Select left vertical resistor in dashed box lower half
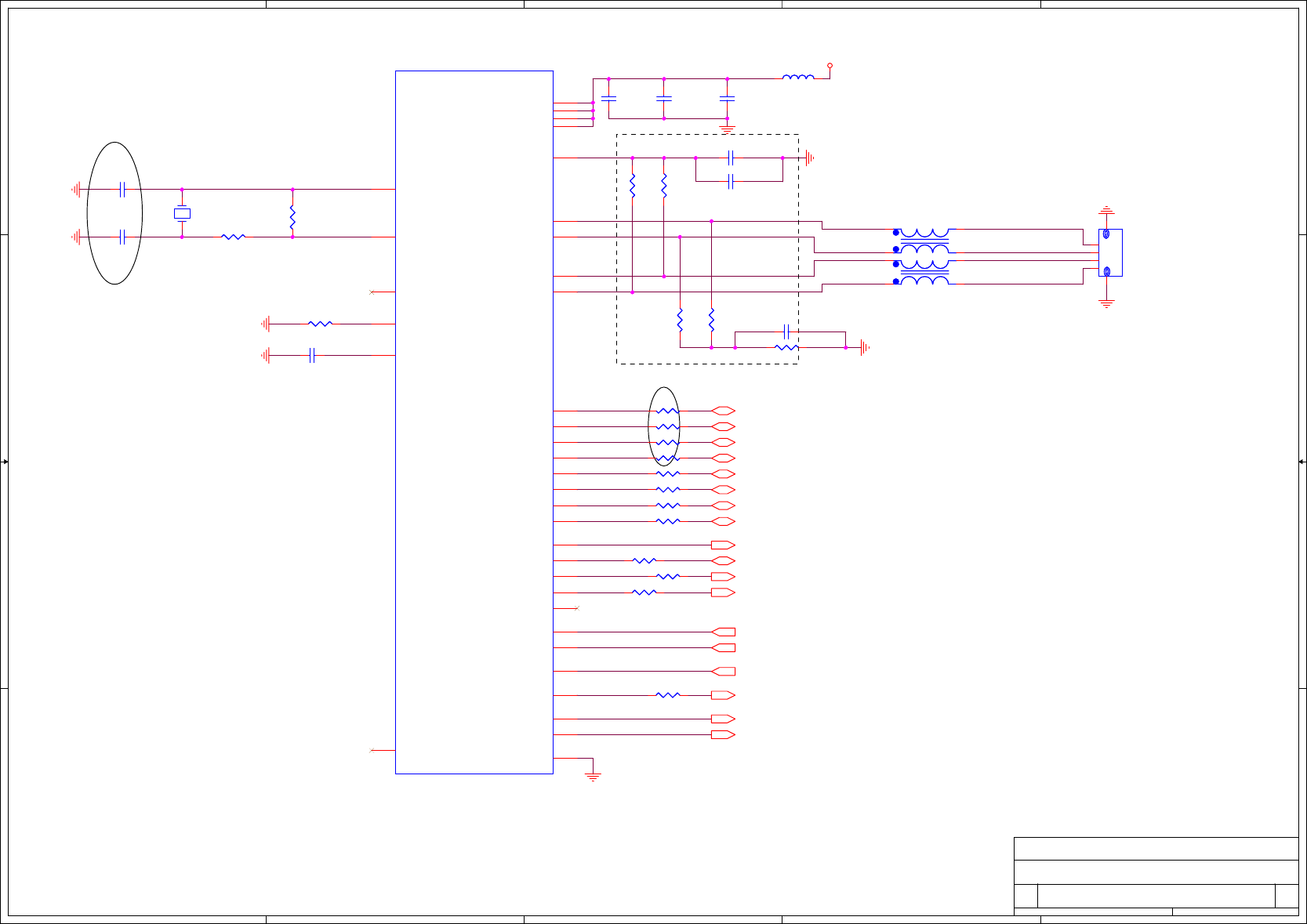The image size is (1307, 924). pyautogui.click(x=680, y=320)
